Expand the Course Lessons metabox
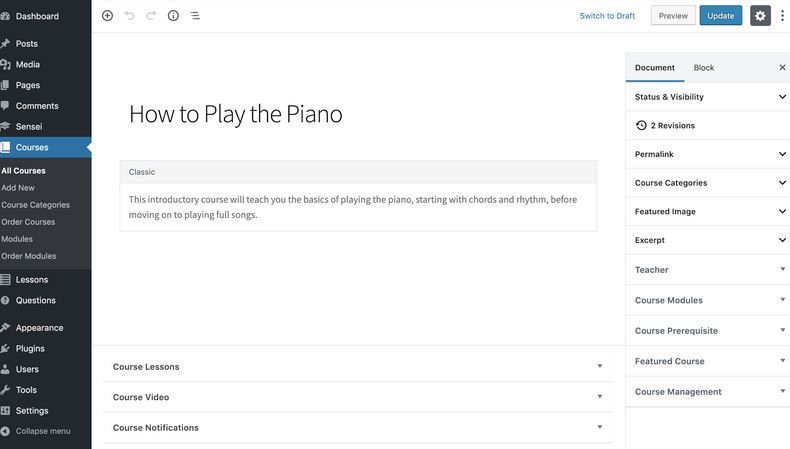 (358, 366)
